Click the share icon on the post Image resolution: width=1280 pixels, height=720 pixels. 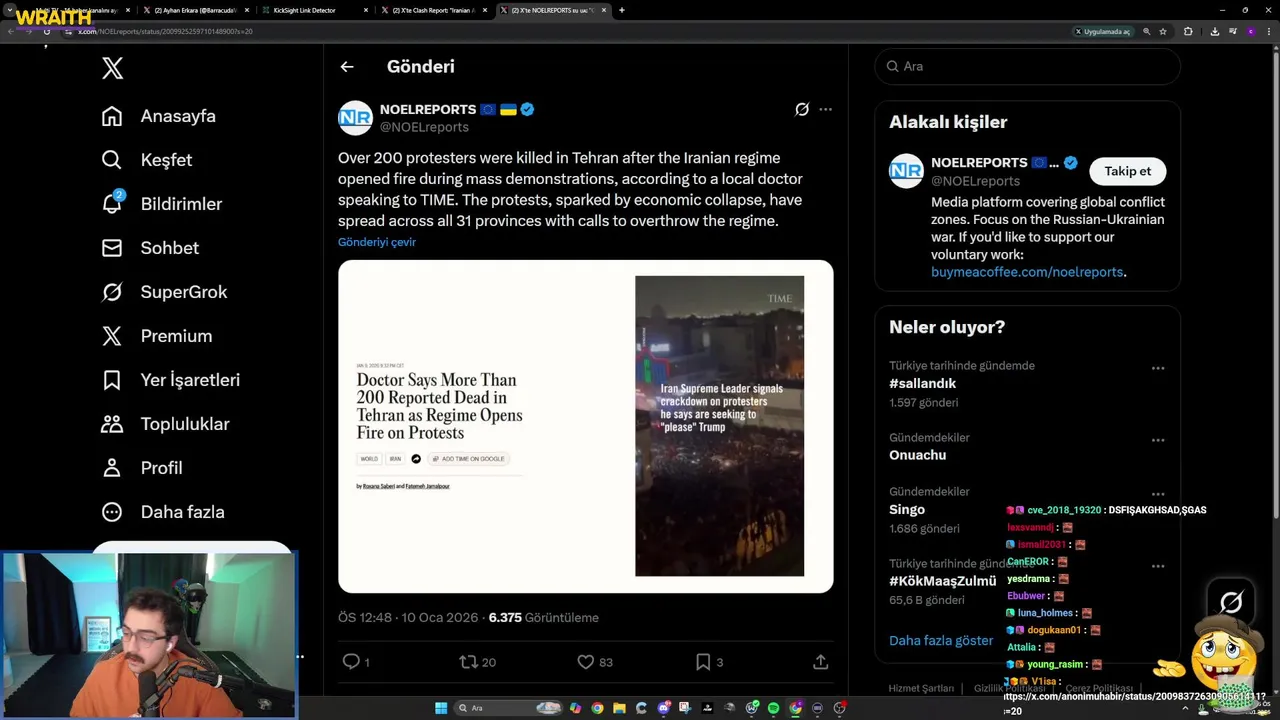pos(820,662)
